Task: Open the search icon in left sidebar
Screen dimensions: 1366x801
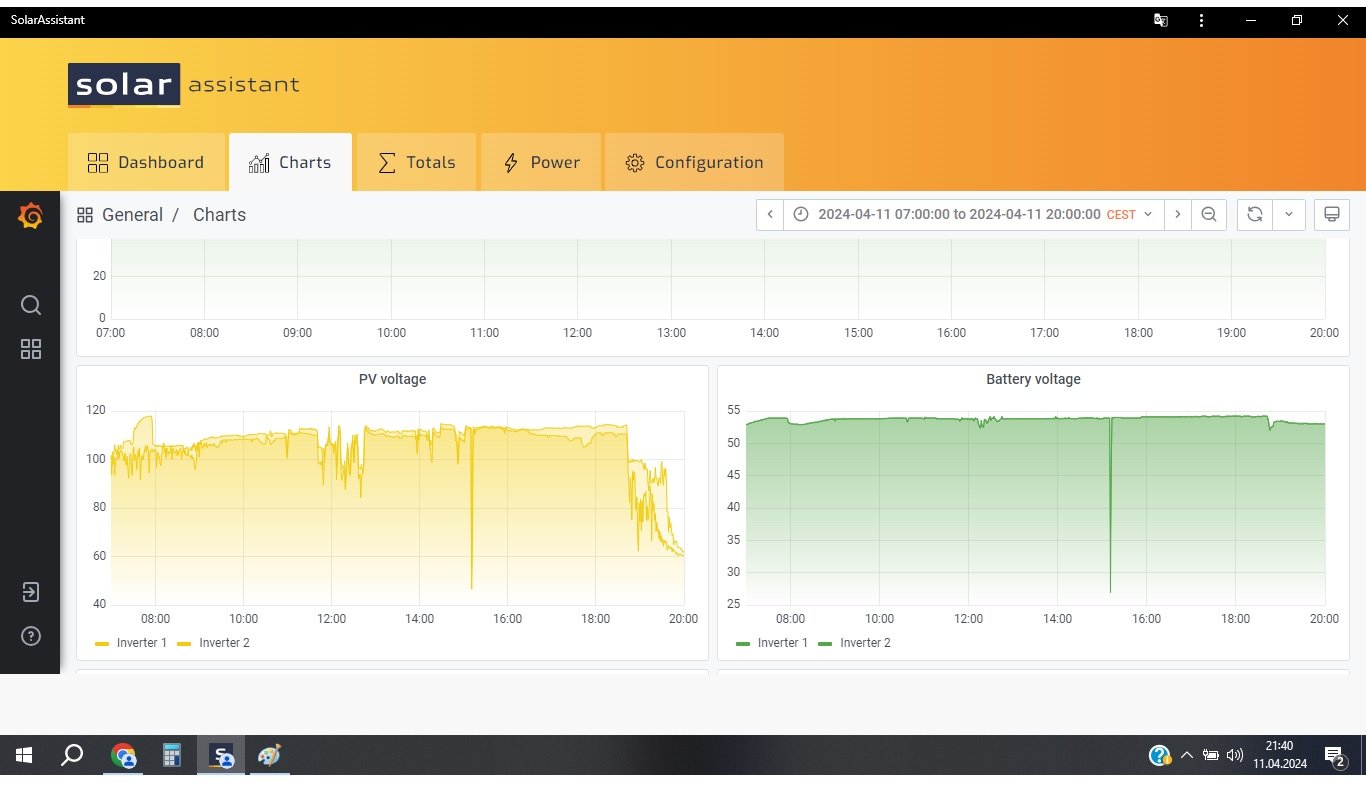Action: pos(31,305)
